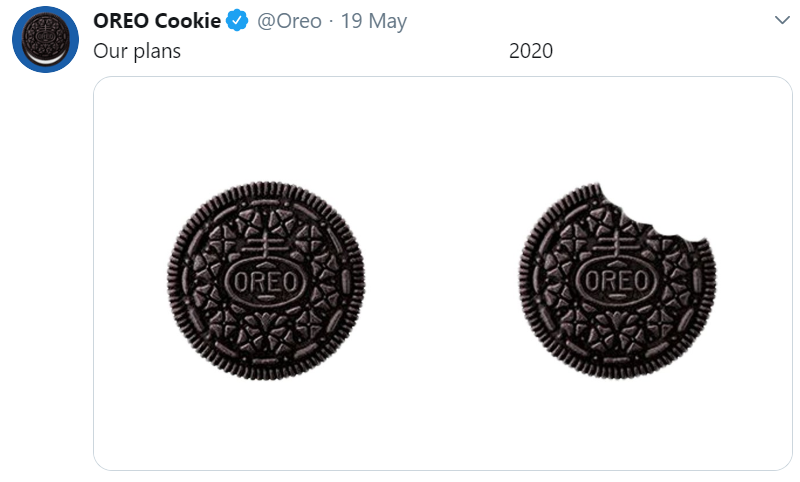Open the bitten Oreo cookie image
This screenshot has width=800, height=482.
coord(617,280)
